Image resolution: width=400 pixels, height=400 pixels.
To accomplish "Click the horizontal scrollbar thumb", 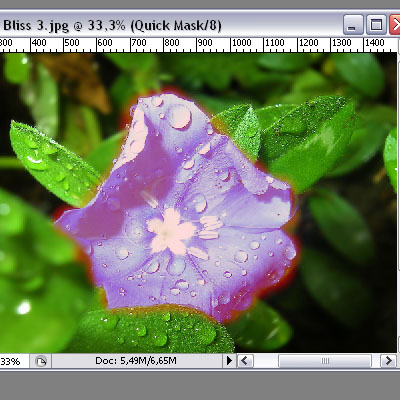I will point(325,361).
